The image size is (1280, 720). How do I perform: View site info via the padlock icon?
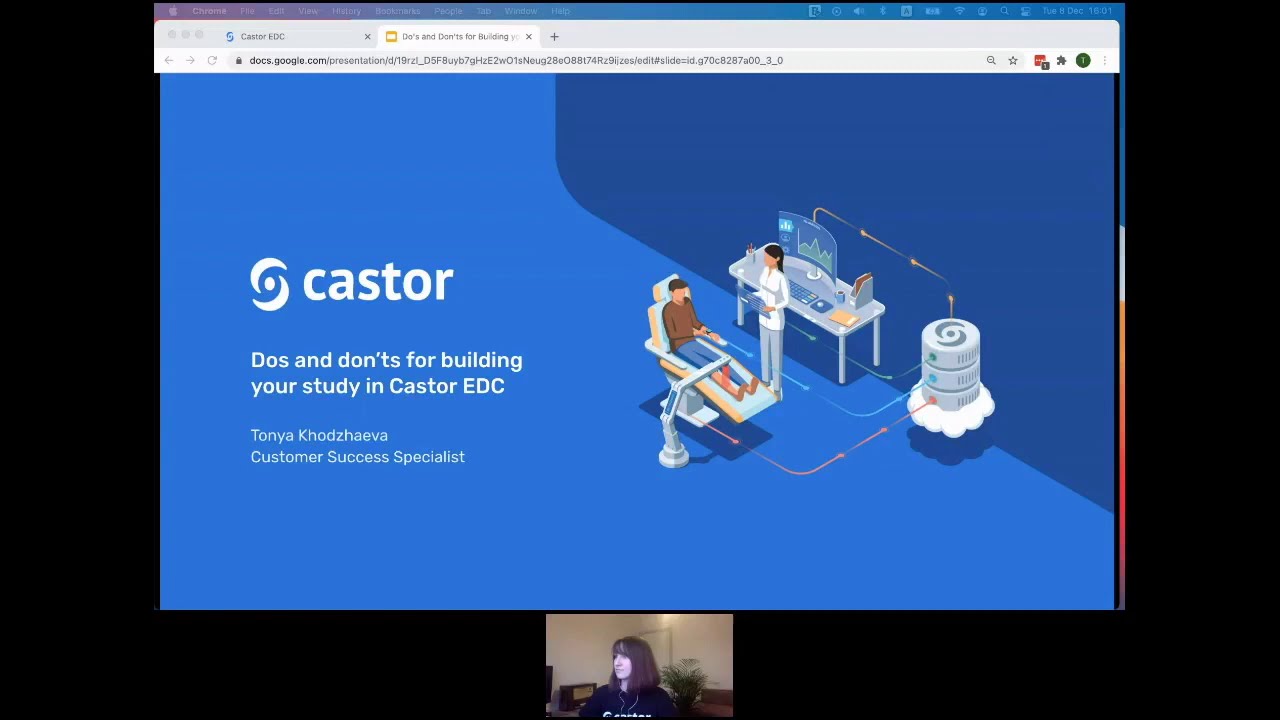pyautogui.click(x=238, y=61)
